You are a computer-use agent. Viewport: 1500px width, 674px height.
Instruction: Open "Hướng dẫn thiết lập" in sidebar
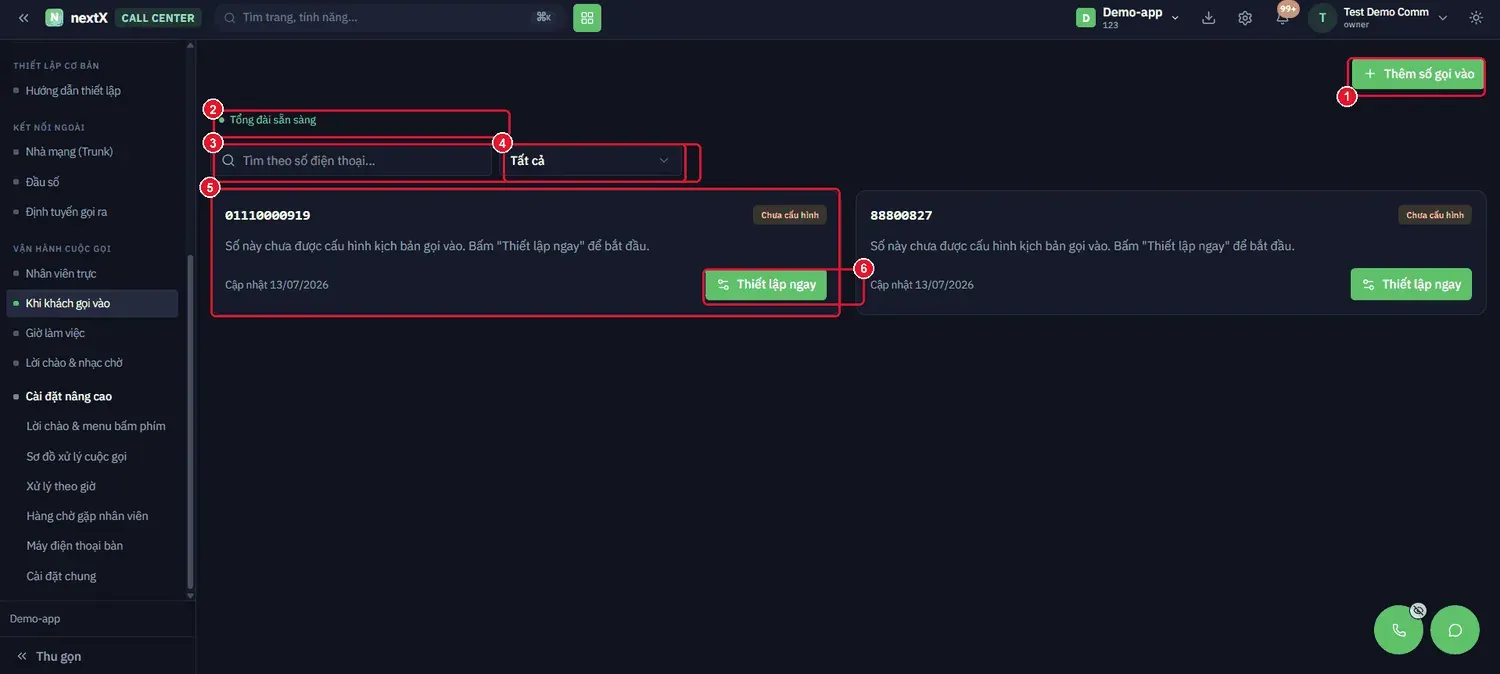(73, 91)
